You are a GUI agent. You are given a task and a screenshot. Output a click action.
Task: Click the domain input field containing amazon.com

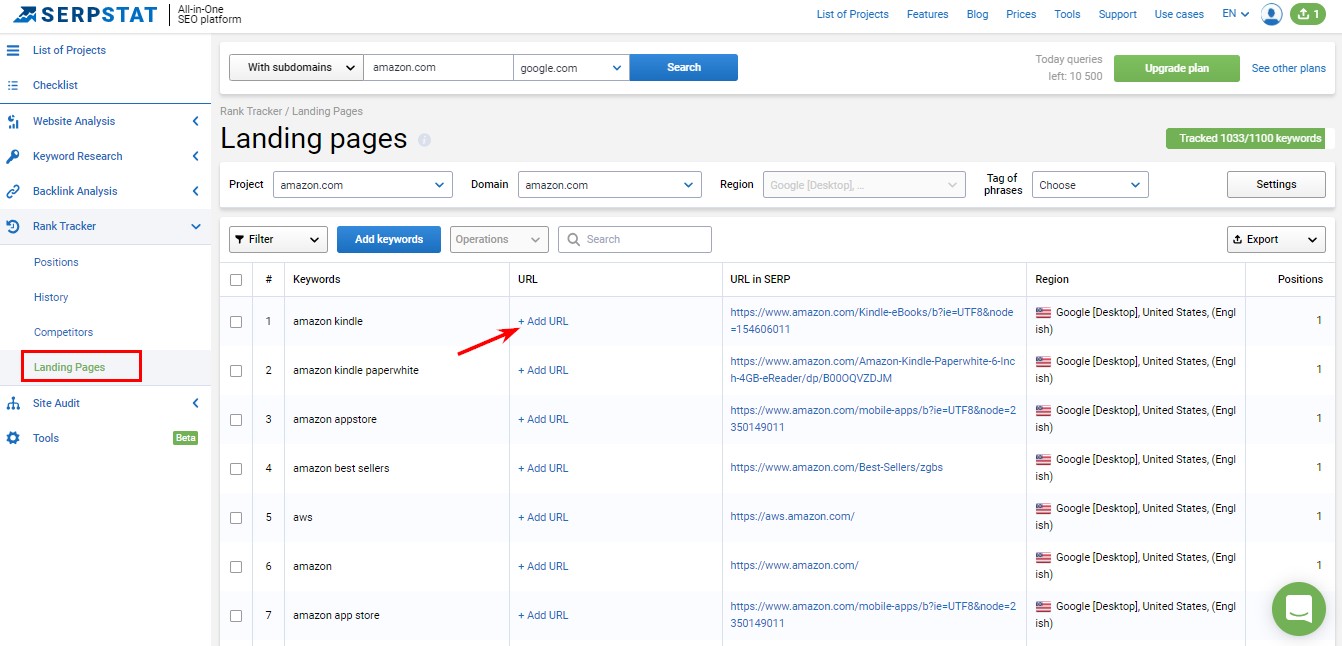click(x=438, y=67)
